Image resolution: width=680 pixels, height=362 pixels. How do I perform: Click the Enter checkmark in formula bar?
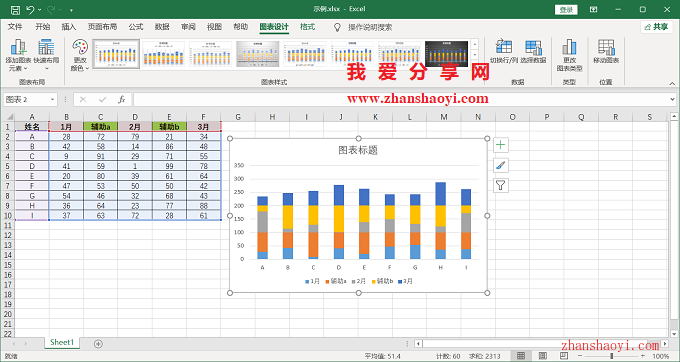[102, 100]
